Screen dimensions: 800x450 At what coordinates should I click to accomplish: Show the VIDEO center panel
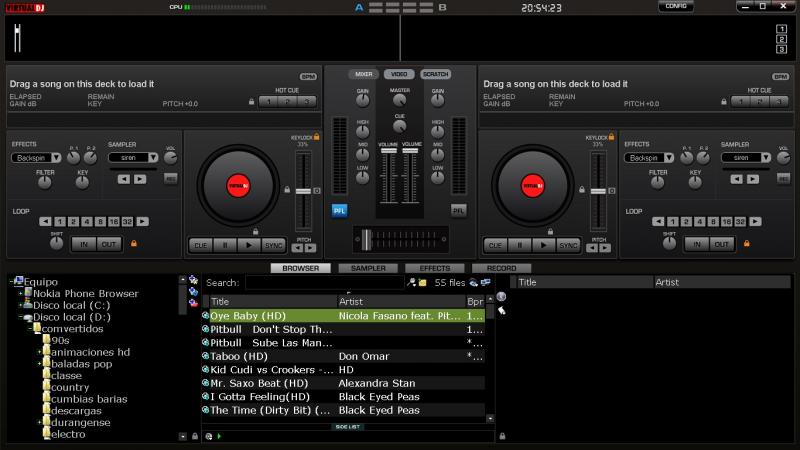coord(399,74)
